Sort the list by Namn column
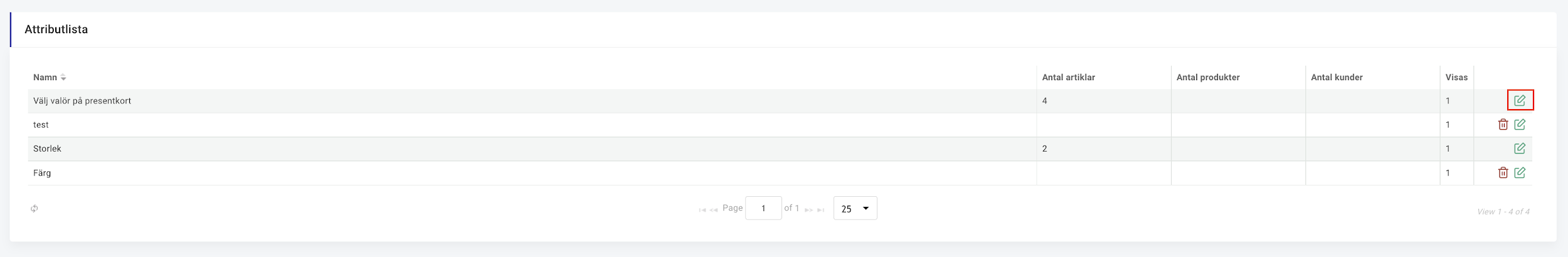Screen dimensions: 1568x257 point(45,77)
